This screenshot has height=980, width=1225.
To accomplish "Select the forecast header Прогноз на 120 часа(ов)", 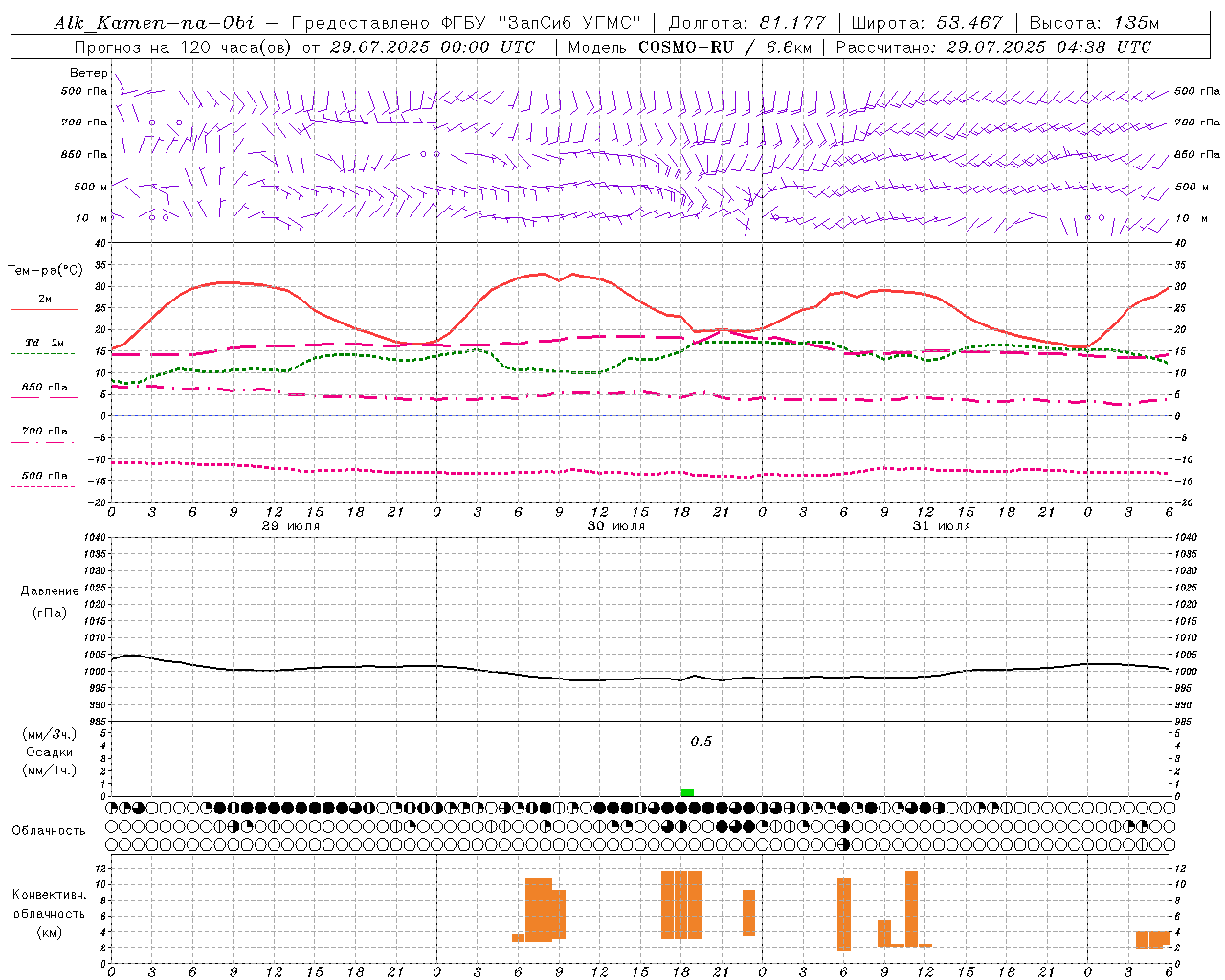I will pos(184,47).
